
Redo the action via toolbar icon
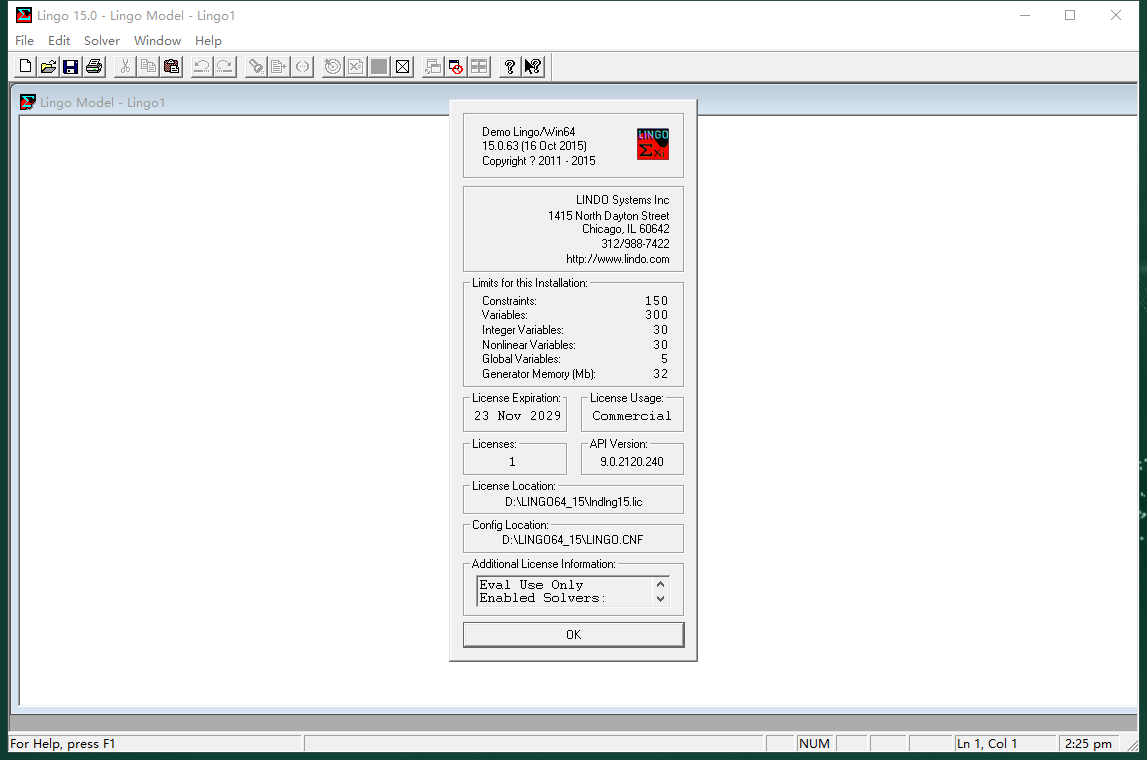[x=225, y=67]
